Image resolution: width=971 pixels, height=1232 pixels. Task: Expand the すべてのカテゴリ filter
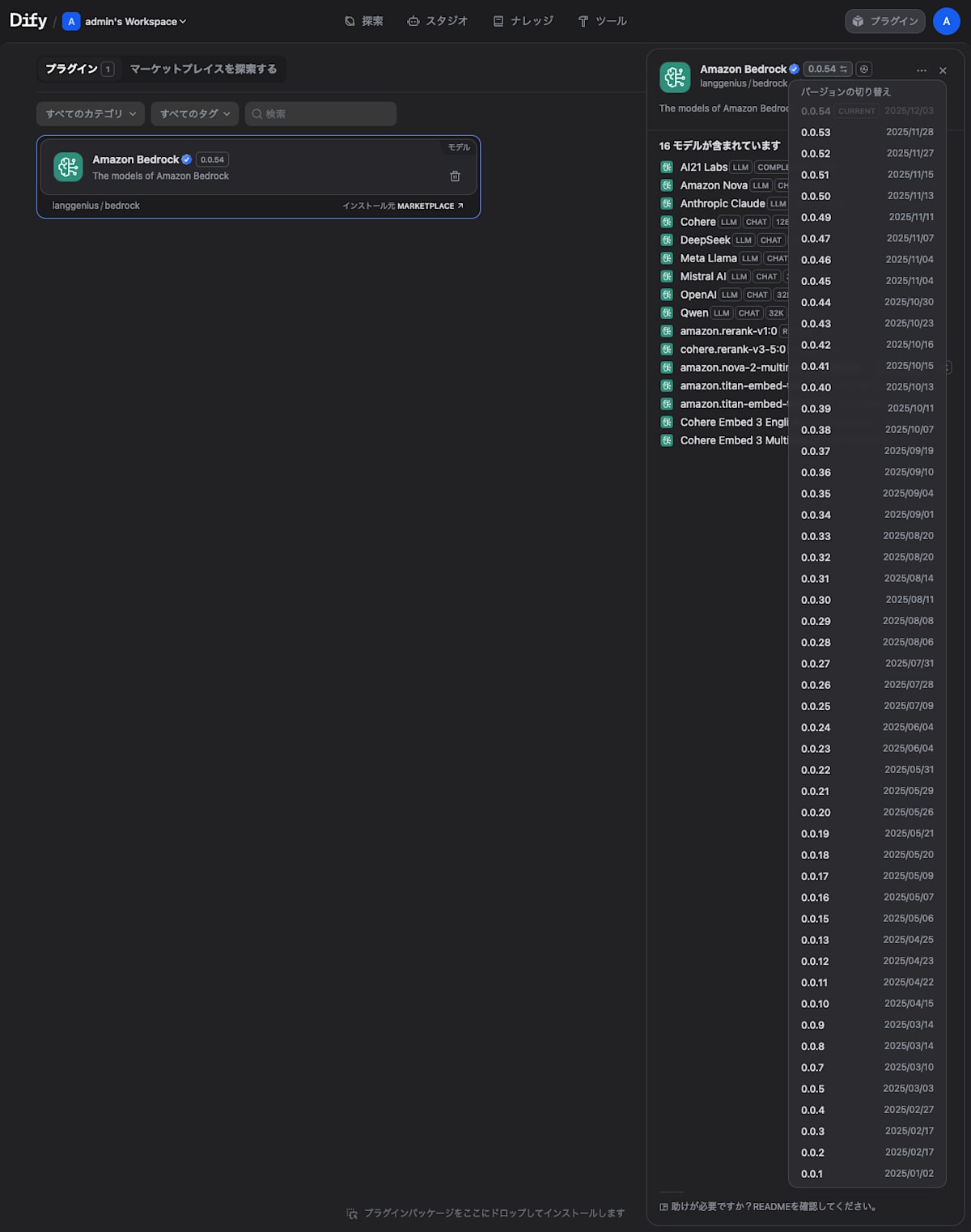[x=91, y=114]
